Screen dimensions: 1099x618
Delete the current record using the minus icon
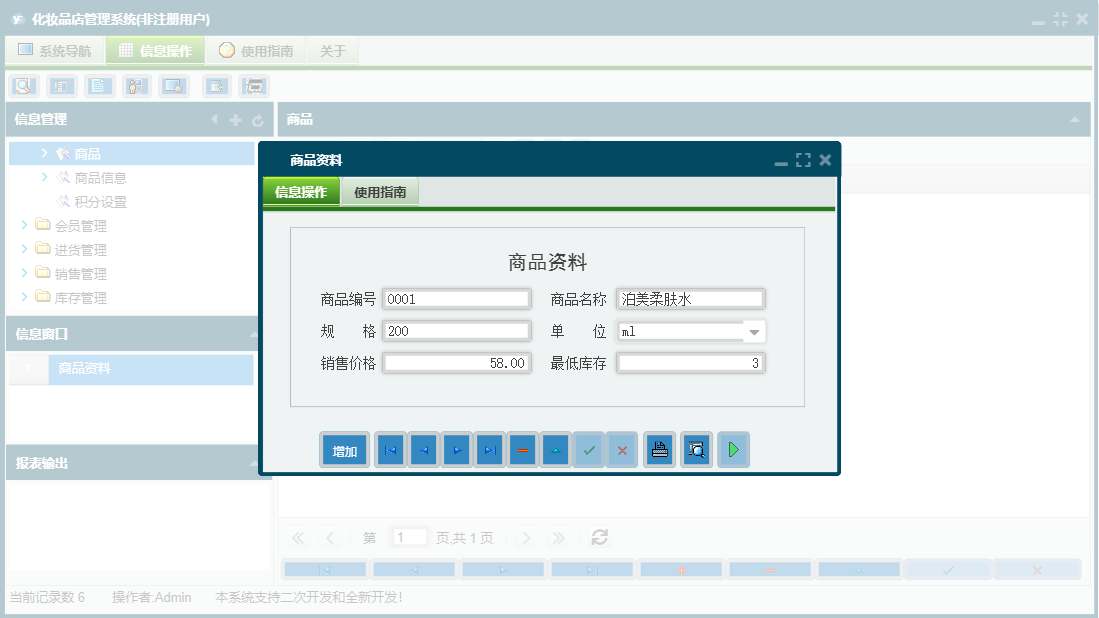pyautogui.click(x=523, y=449)
